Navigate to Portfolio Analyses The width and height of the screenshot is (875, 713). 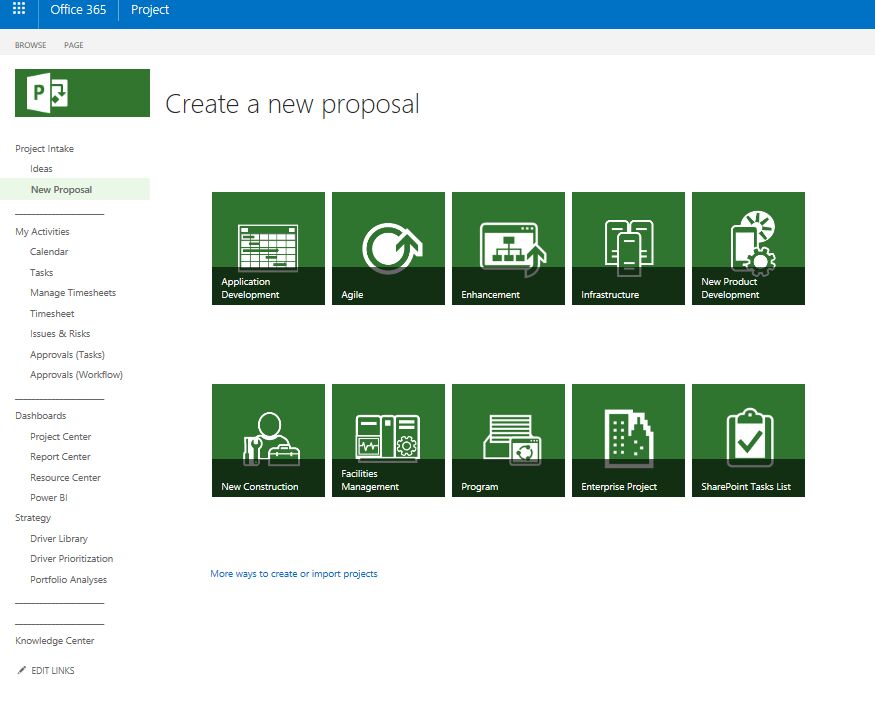pyautogui.click(x=68, y=580)
